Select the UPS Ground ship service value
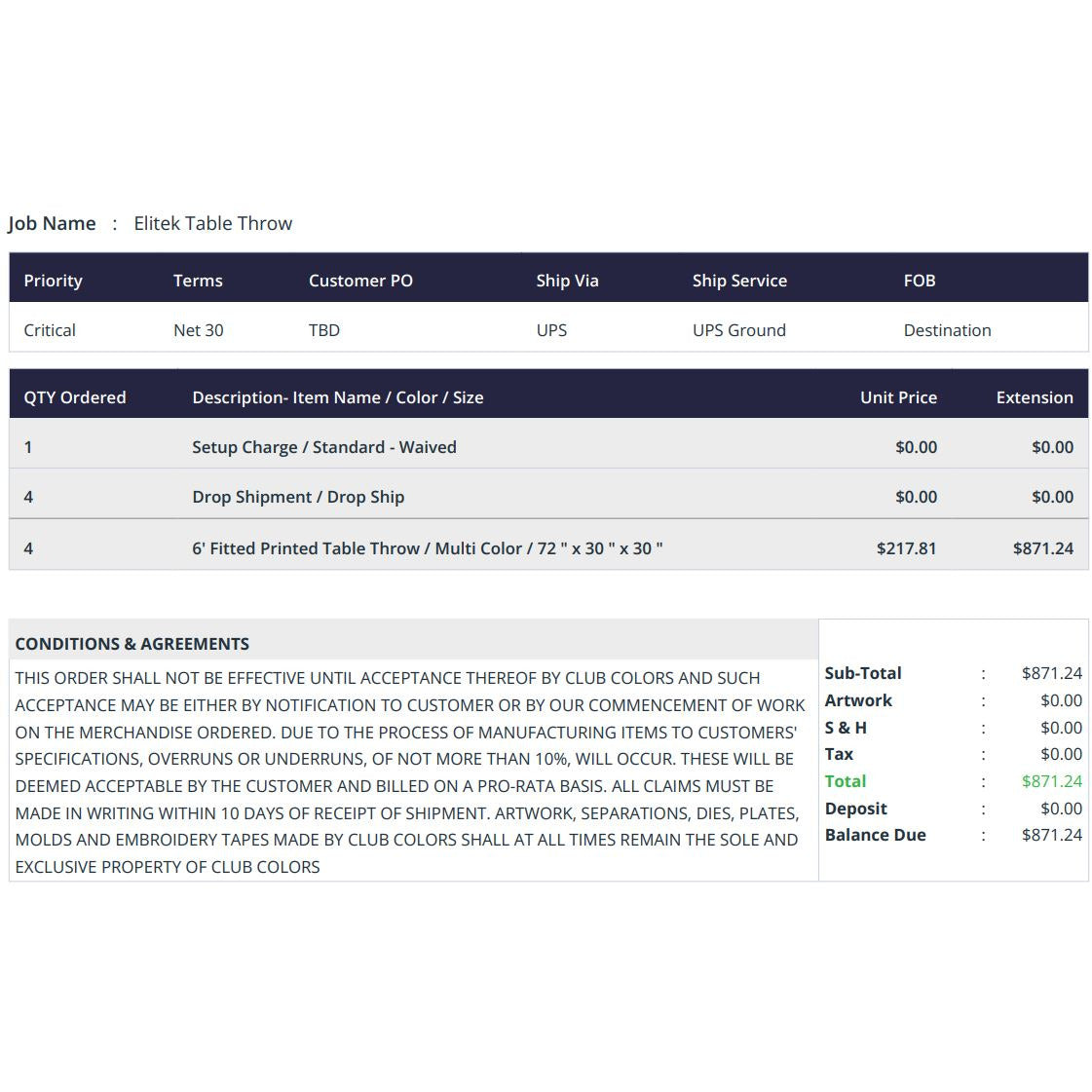This screenshot has height=1092, width=1092. [739, 330]
